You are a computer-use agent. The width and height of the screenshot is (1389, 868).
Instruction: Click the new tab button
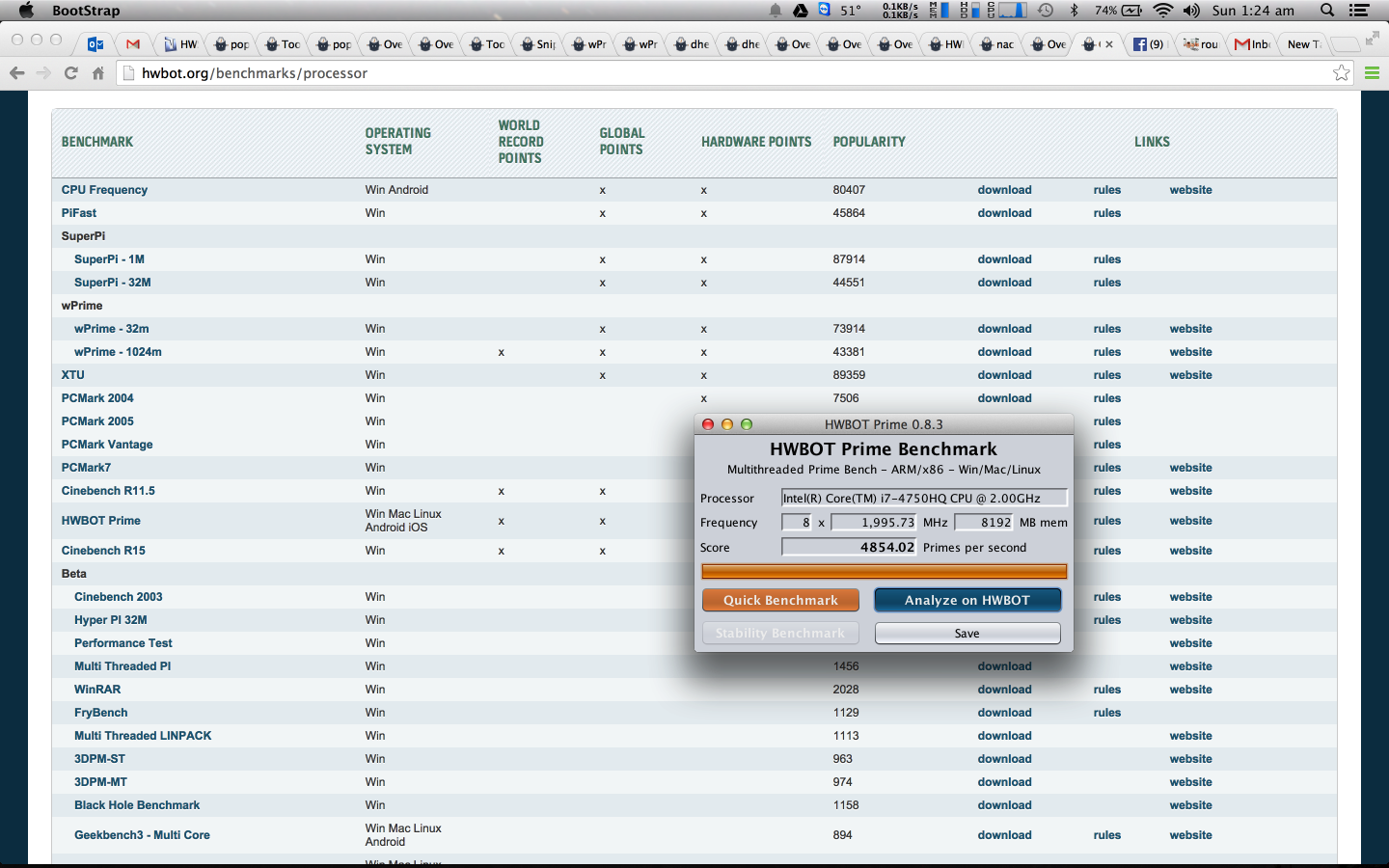pos(1346,44)
